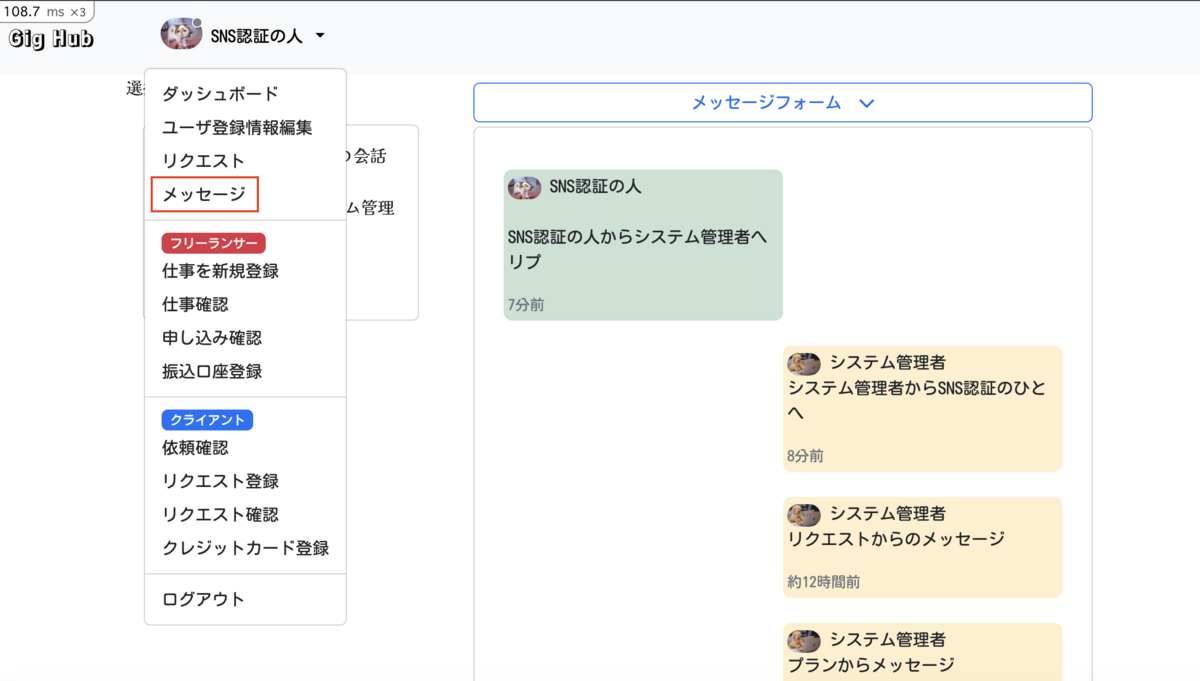Expand the メッセージフォーム section chevron

(x=867, y=102)
